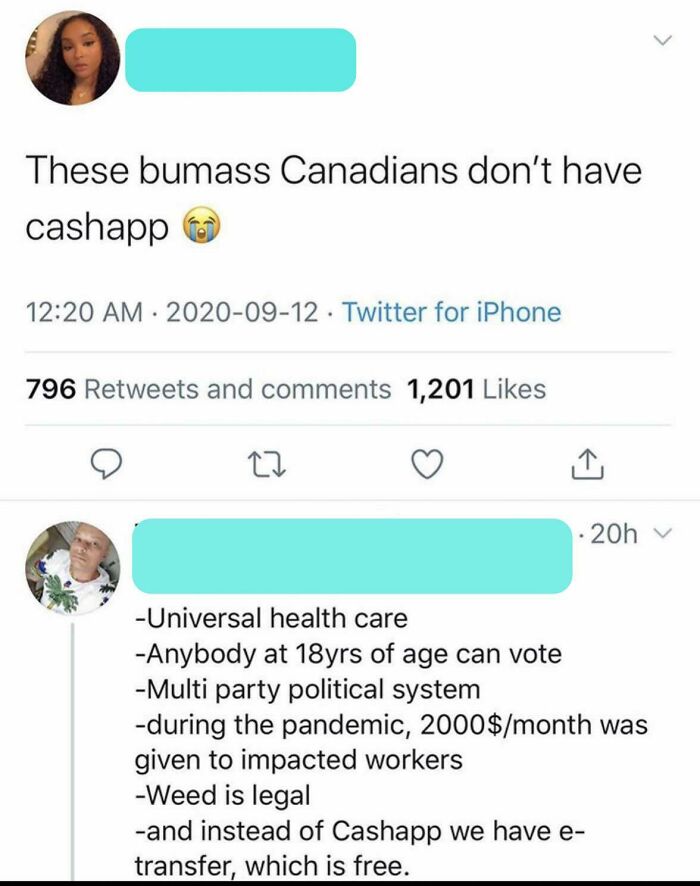
Task: Click the teal redacted username bar
Action: [x=241, y=60]
